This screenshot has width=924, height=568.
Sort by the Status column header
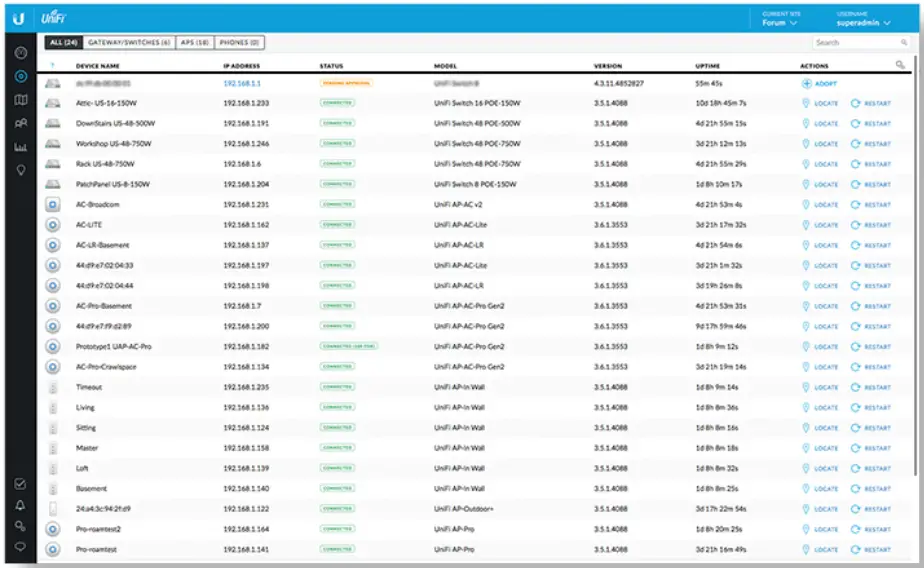(x=331, y=66)
